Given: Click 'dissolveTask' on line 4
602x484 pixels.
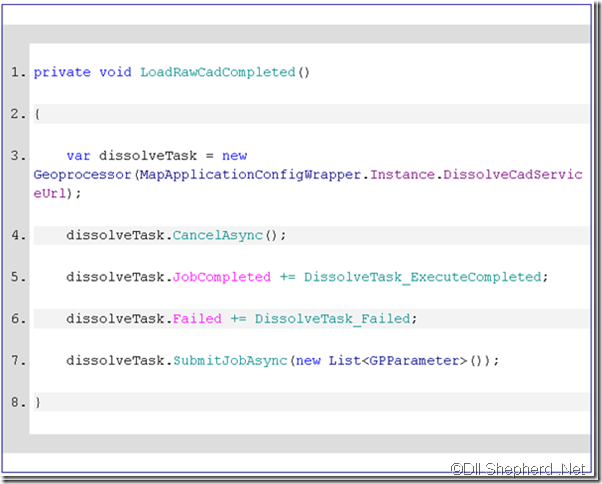Looking at the screenshot, I should 115,235.
